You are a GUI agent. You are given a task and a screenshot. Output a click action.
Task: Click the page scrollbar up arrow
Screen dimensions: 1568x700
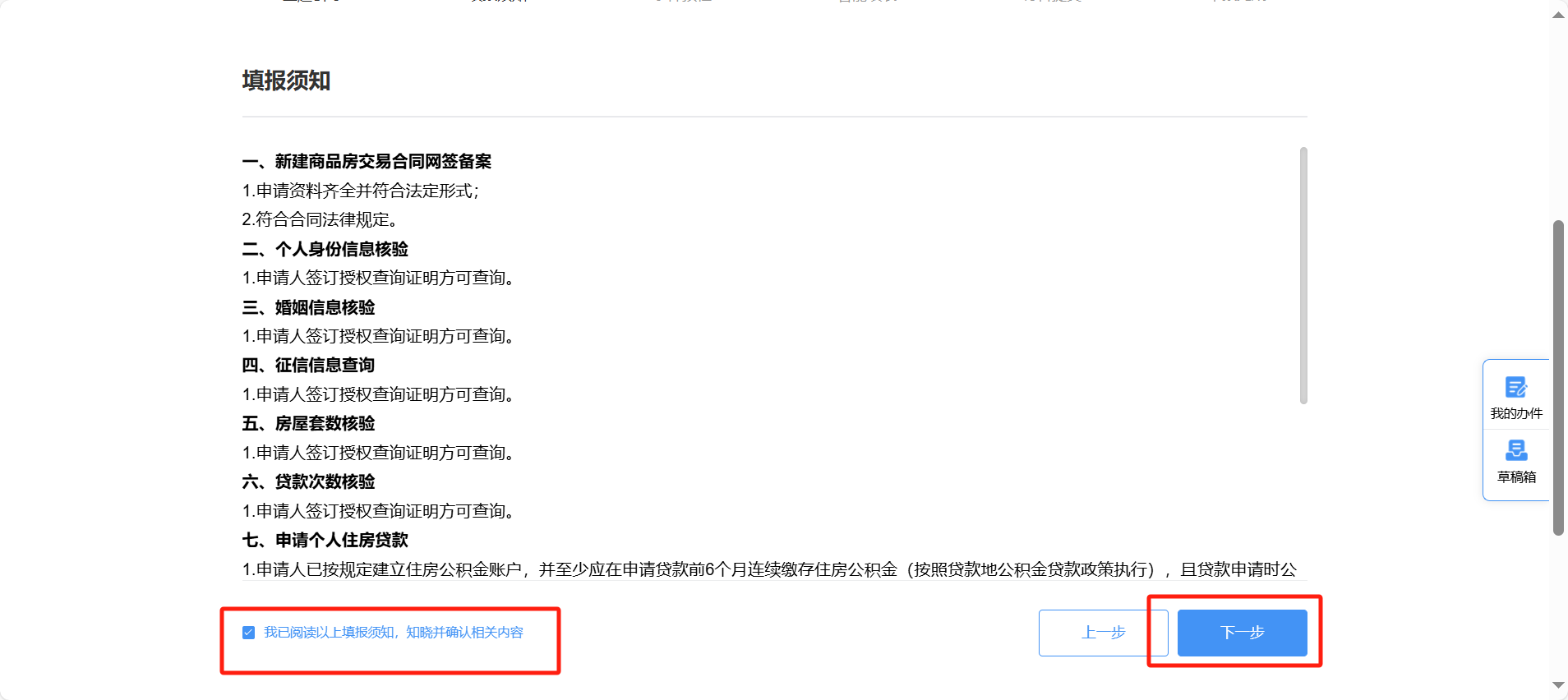[x=1558, y=16]
